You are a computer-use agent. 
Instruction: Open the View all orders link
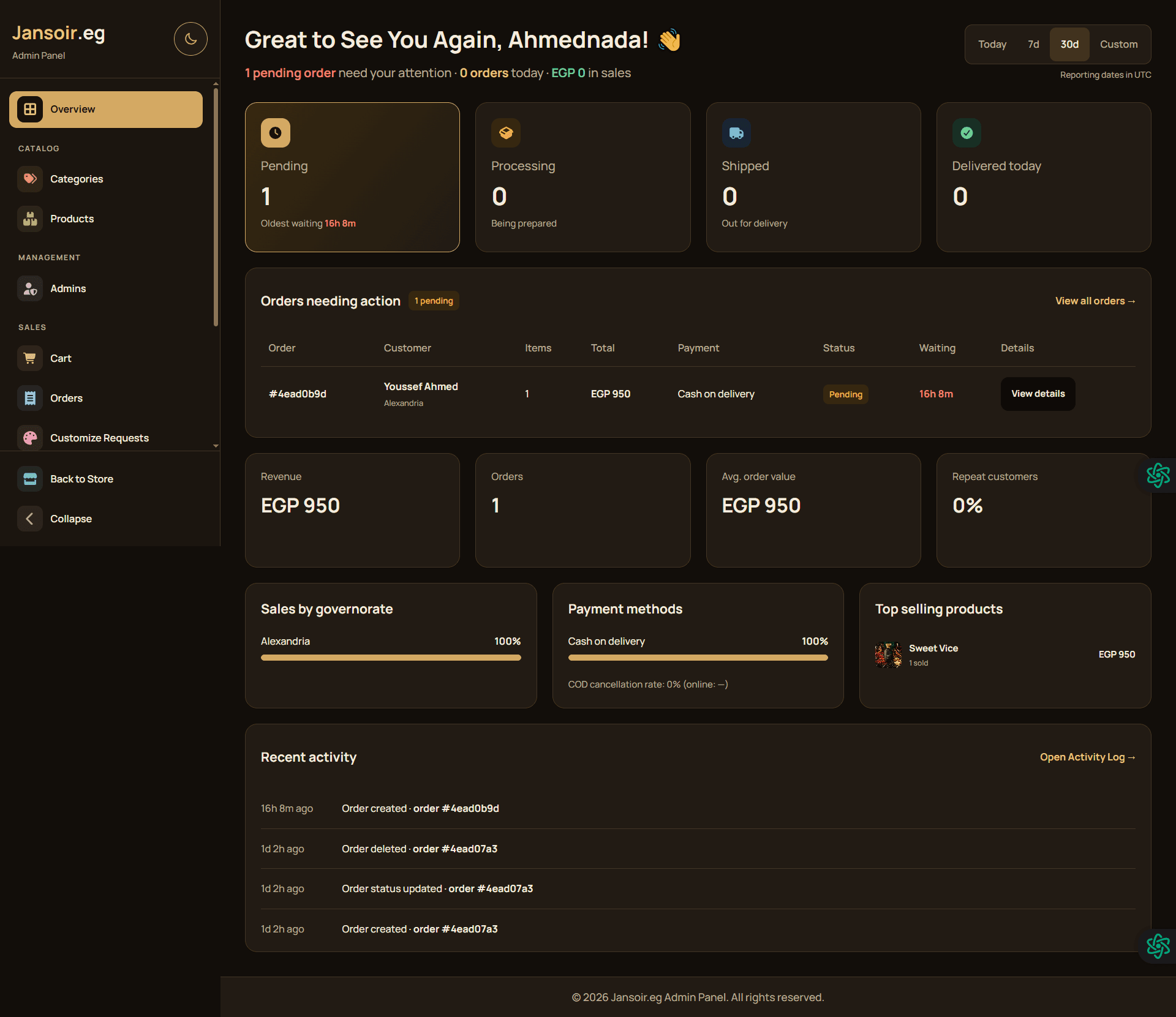point(1095,301)
